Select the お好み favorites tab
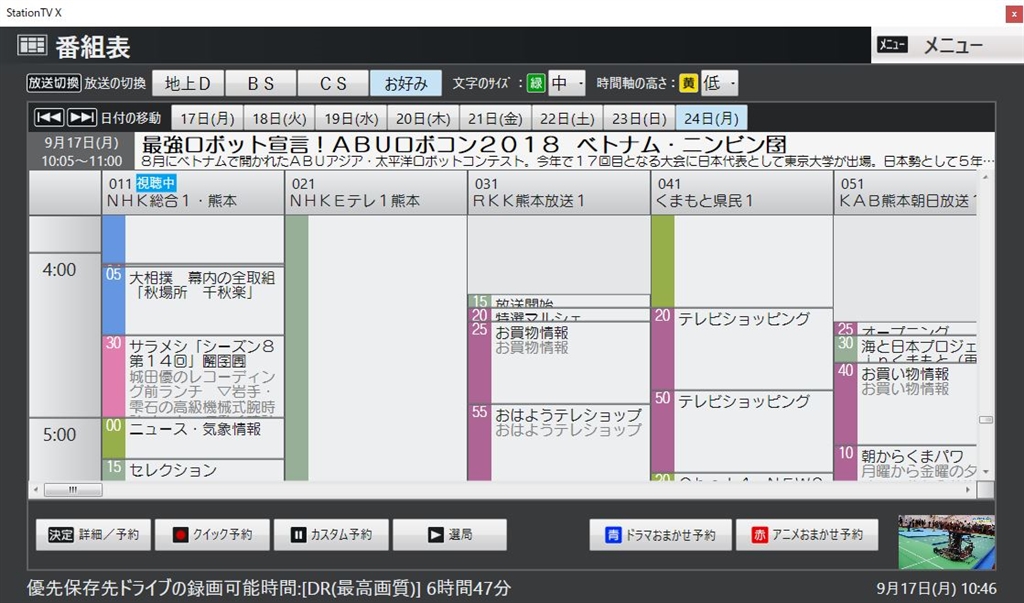The image size is (1024, 603). pos(406,83)
